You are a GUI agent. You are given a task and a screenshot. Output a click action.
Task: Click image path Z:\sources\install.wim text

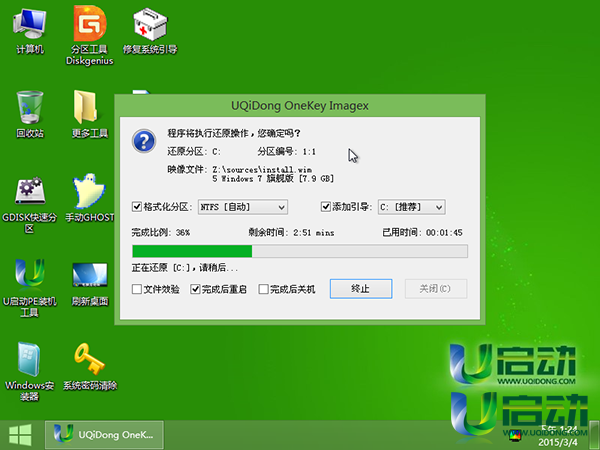(x=262, y=170)
